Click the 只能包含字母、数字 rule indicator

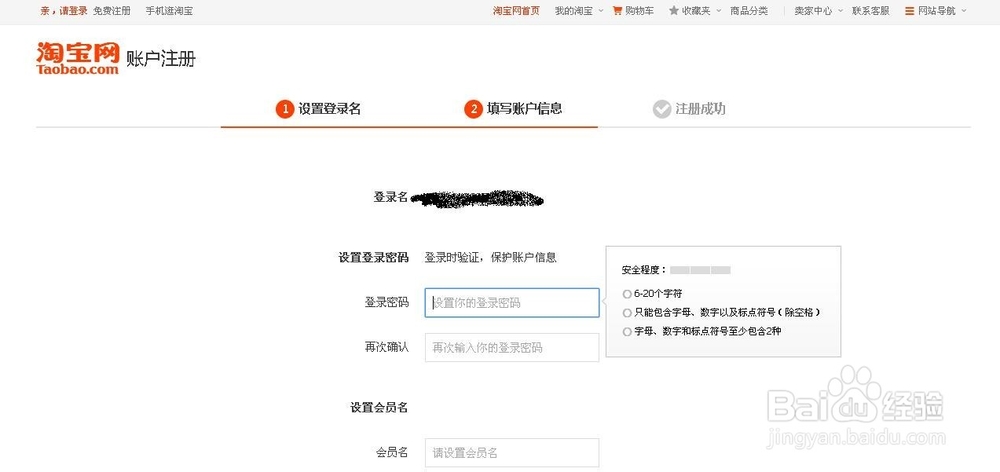coord(627,313)
